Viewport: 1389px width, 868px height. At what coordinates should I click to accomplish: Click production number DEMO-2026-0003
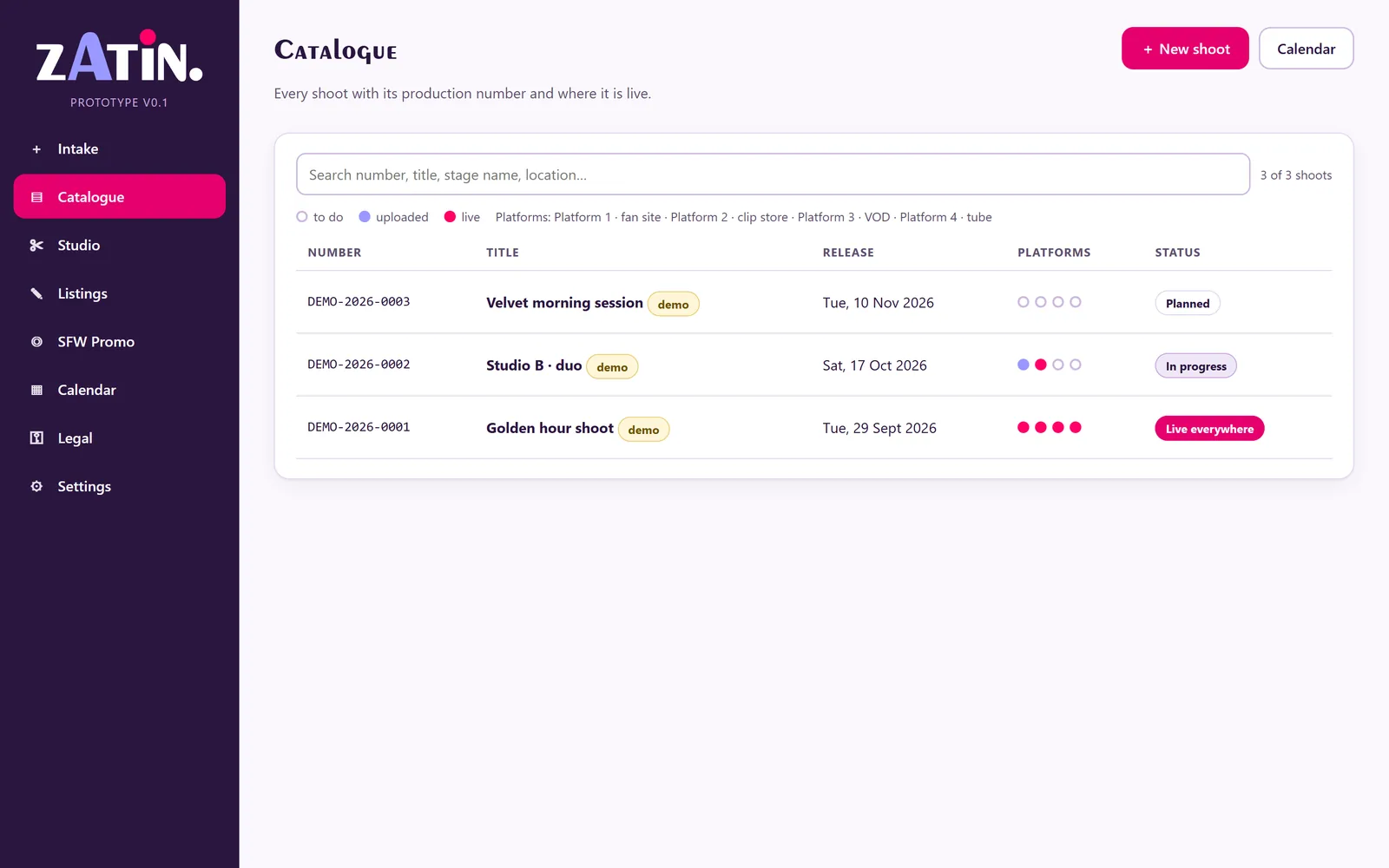tap(359, 302)
